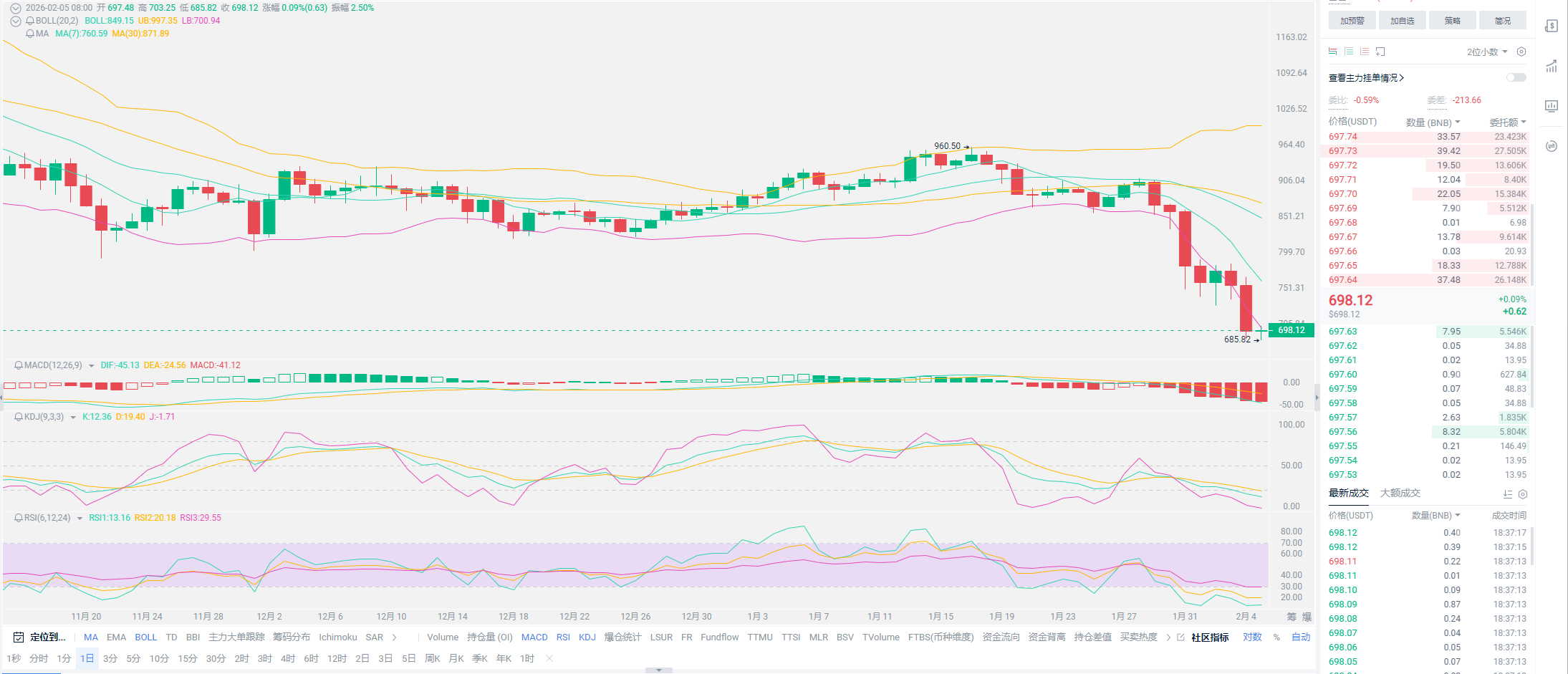The height and width of the screenshot is (674, 1568).
Task: Open the rising bar chart sidebar icon
Action: point(1552,67)
